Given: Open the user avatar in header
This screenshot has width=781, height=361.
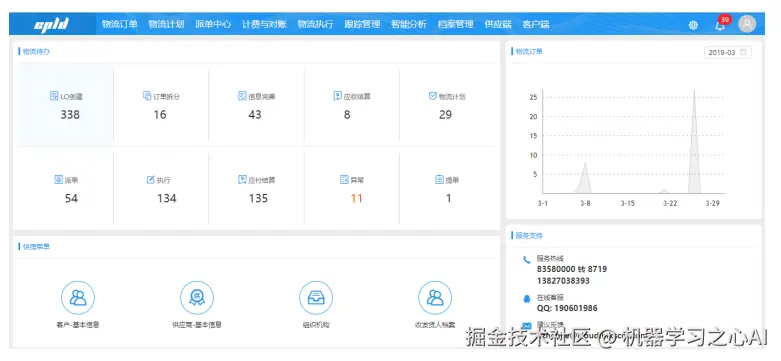Looking at the screenshot, I should point(747,24).
